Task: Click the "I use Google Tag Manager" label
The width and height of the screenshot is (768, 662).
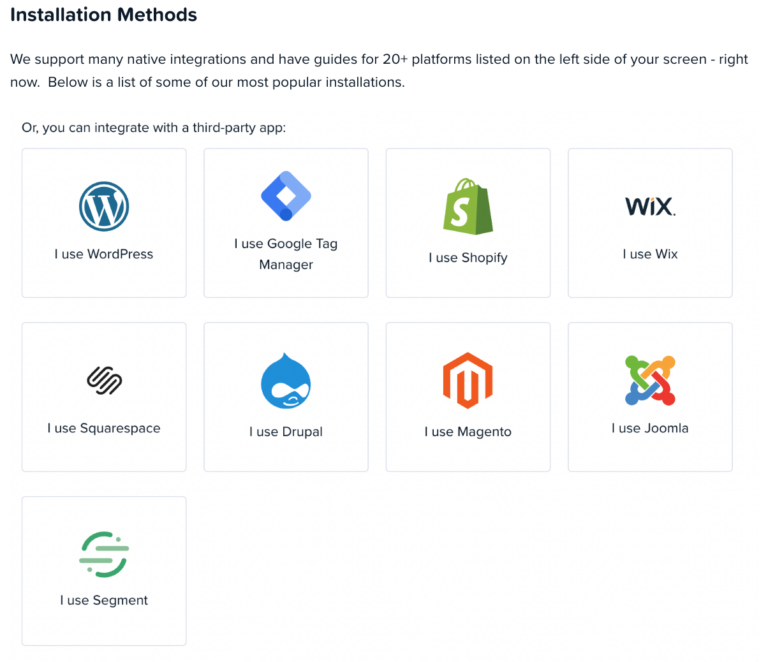Action: point(286,254)
